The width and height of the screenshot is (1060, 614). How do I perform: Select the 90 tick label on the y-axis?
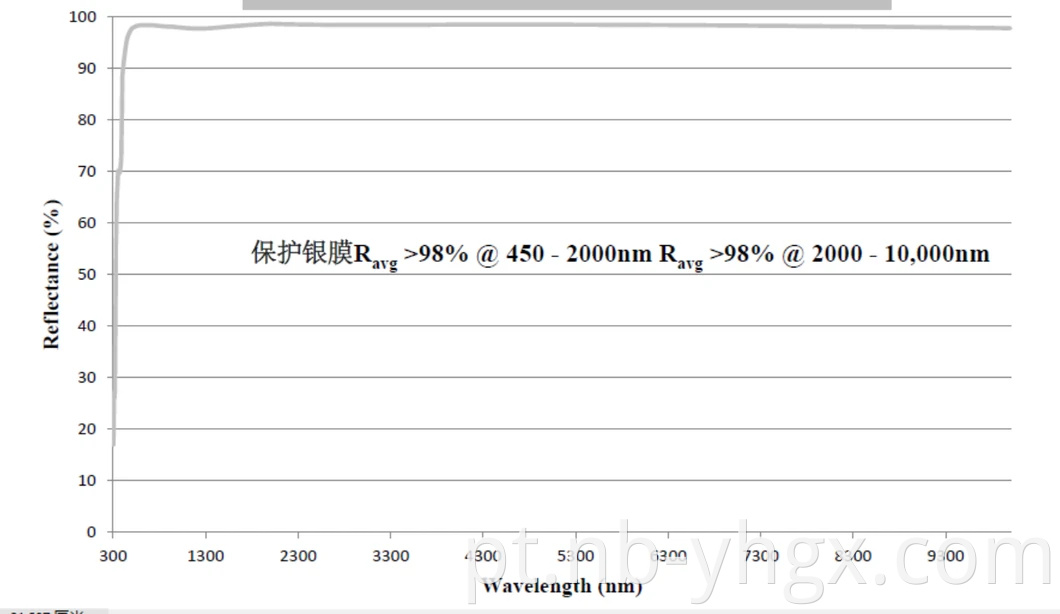coord(88,68)
